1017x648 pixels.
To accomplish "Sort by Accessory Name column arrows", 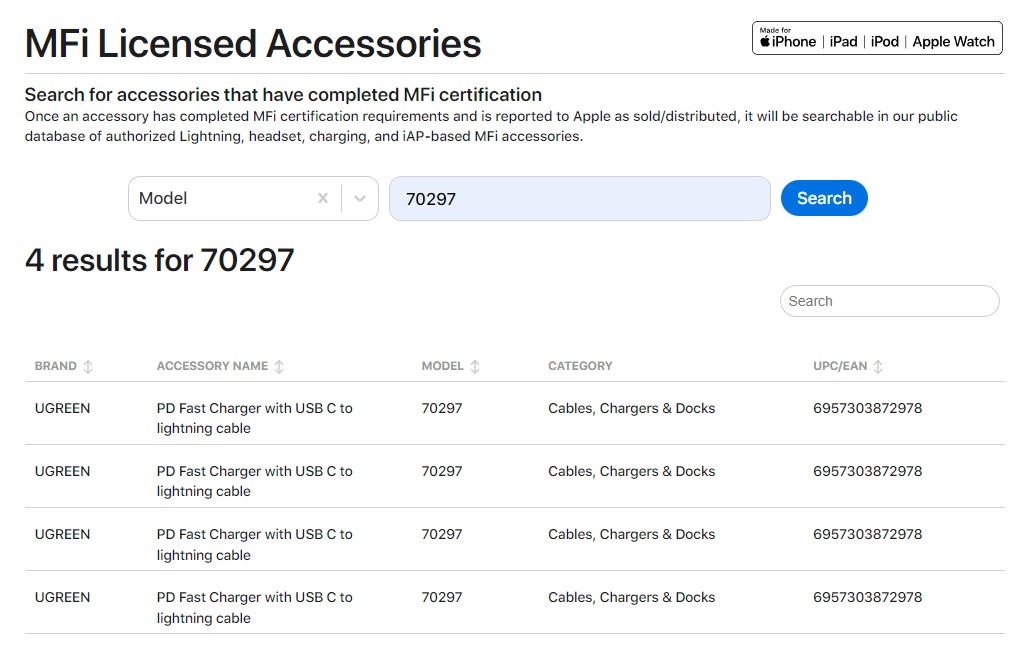I will pyautogui.click(x=279, y=367).
